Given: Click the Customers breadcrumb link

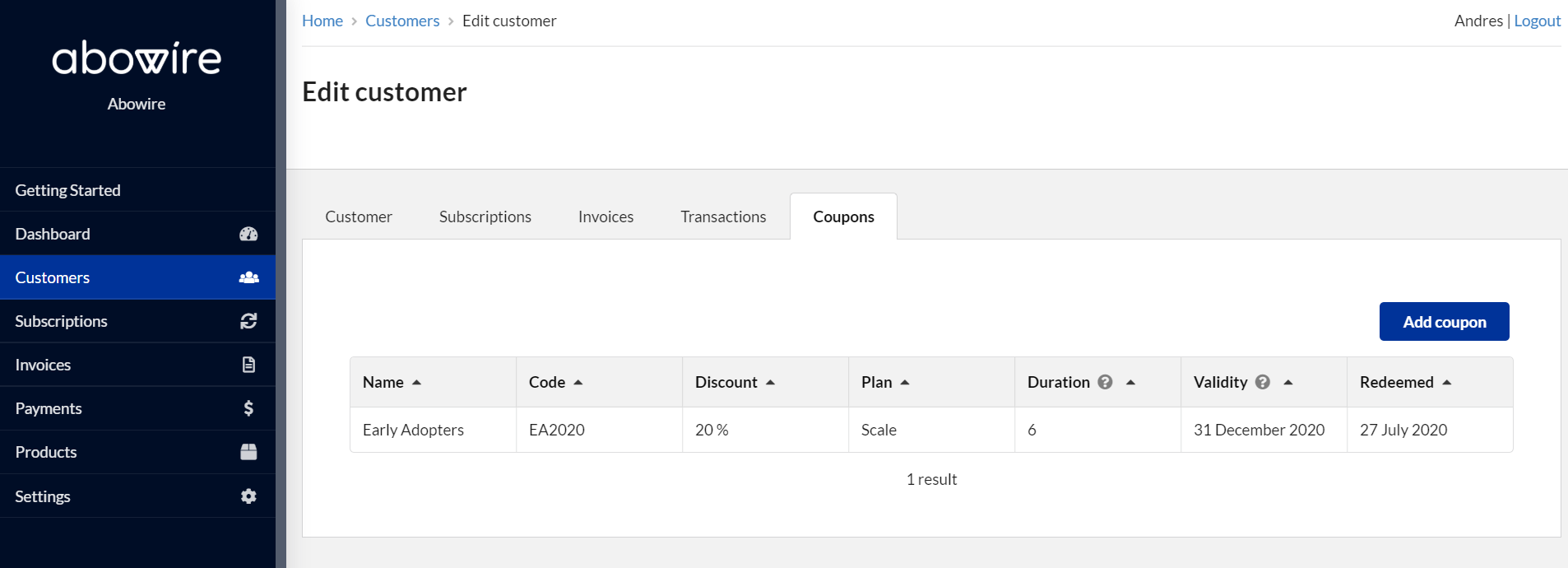Looking at the screenshot, I should point(402,21).
